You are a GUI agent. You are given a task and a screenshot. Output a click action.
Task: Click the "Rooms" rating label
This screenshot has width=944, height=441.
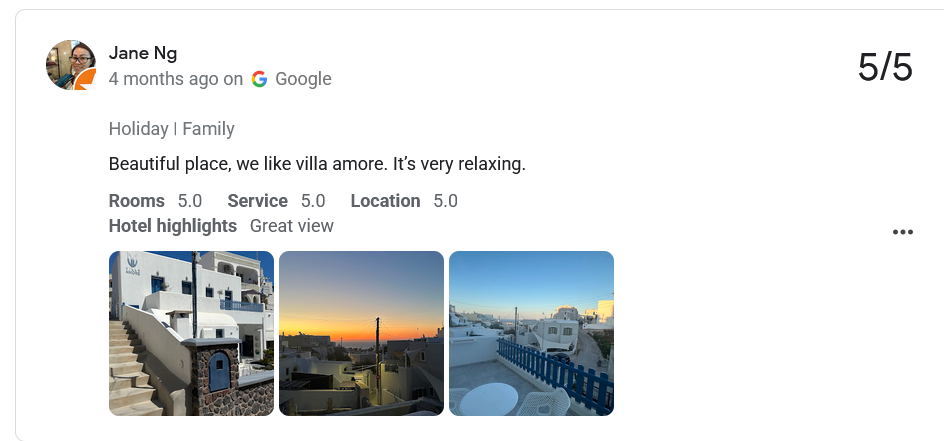[136, 201]
